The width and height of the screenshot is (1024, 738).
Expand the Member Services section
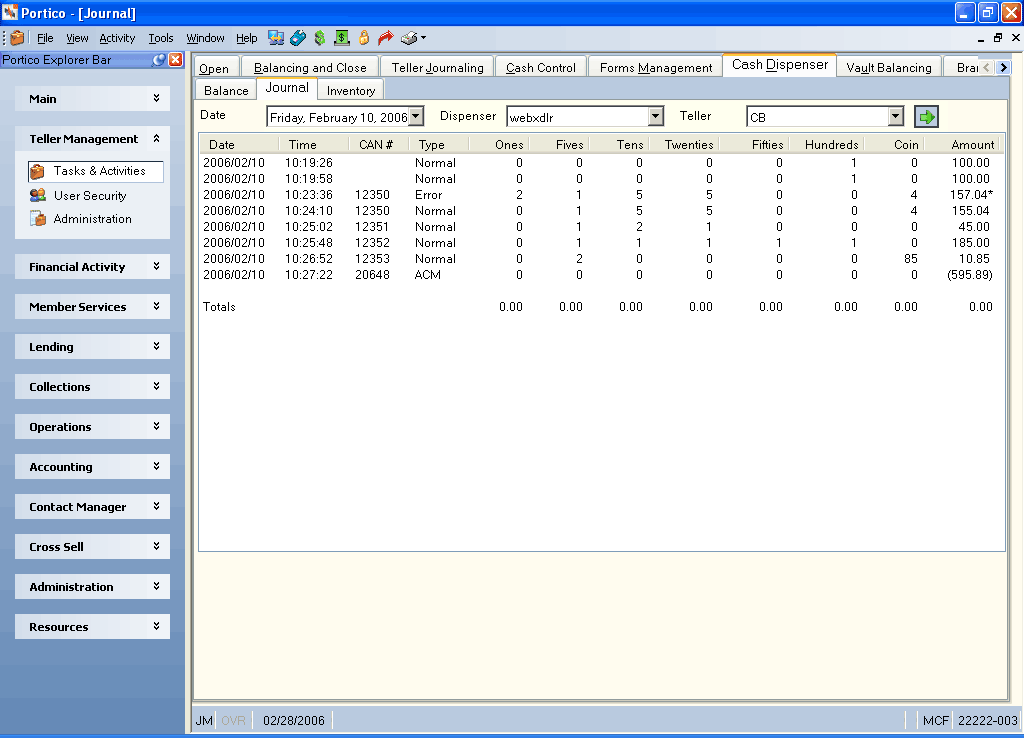pos(93,306)
